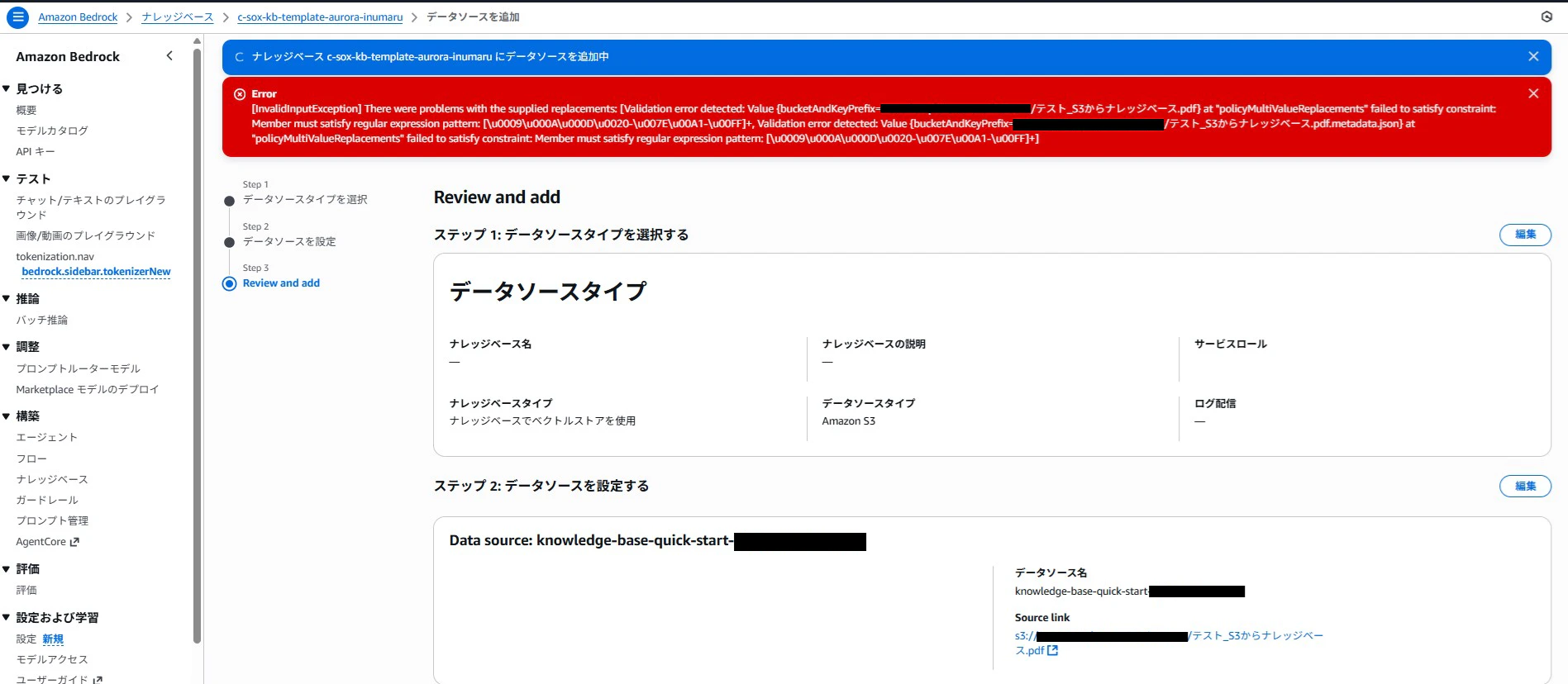Collapse the 設定および学習 section
This screenshot has height=684, width=1568.
(7, 618)
